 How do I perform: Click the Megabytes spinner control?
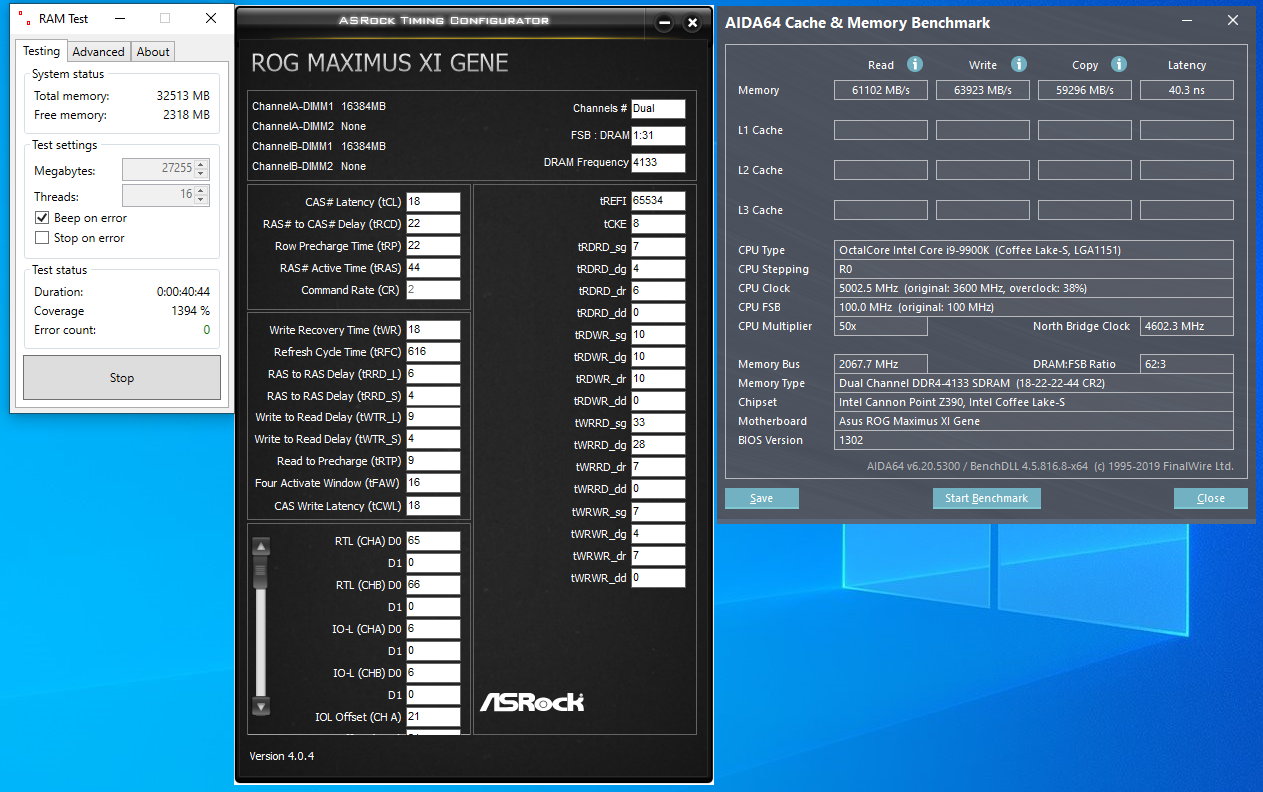201,169
